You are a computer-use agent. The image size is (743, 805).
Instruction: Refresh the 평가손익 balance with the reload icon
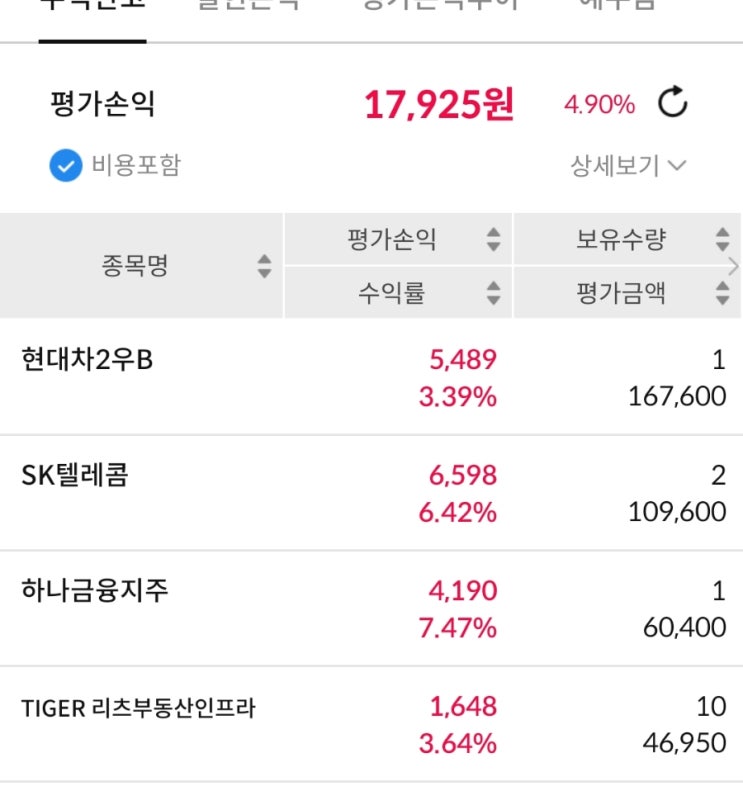pyautogui.click(x=673, y=103)
